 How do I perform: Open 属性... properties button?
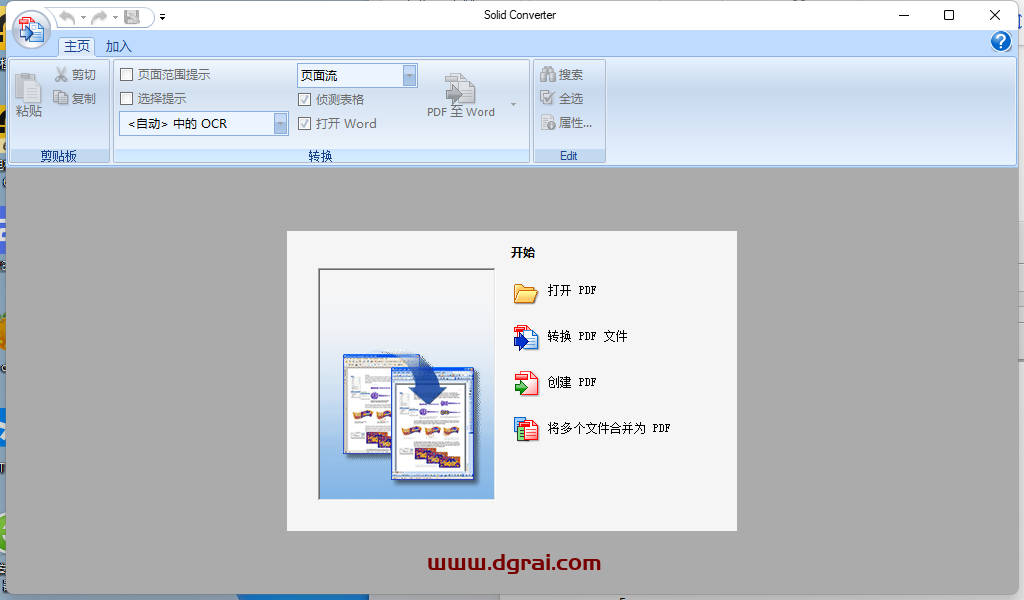567,122
